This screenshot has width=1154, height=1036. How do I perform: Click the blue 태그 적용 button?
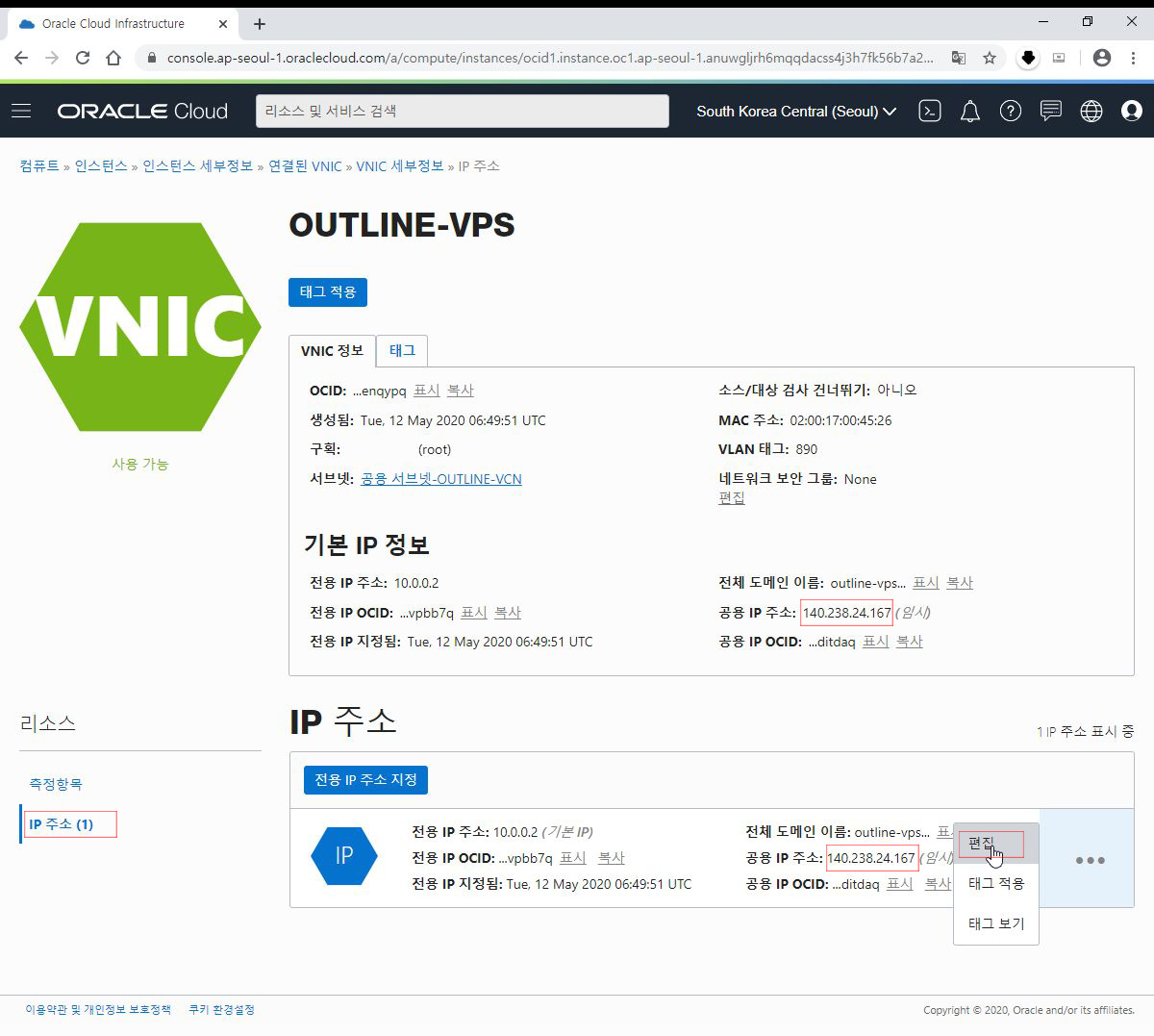click(328, 292)
